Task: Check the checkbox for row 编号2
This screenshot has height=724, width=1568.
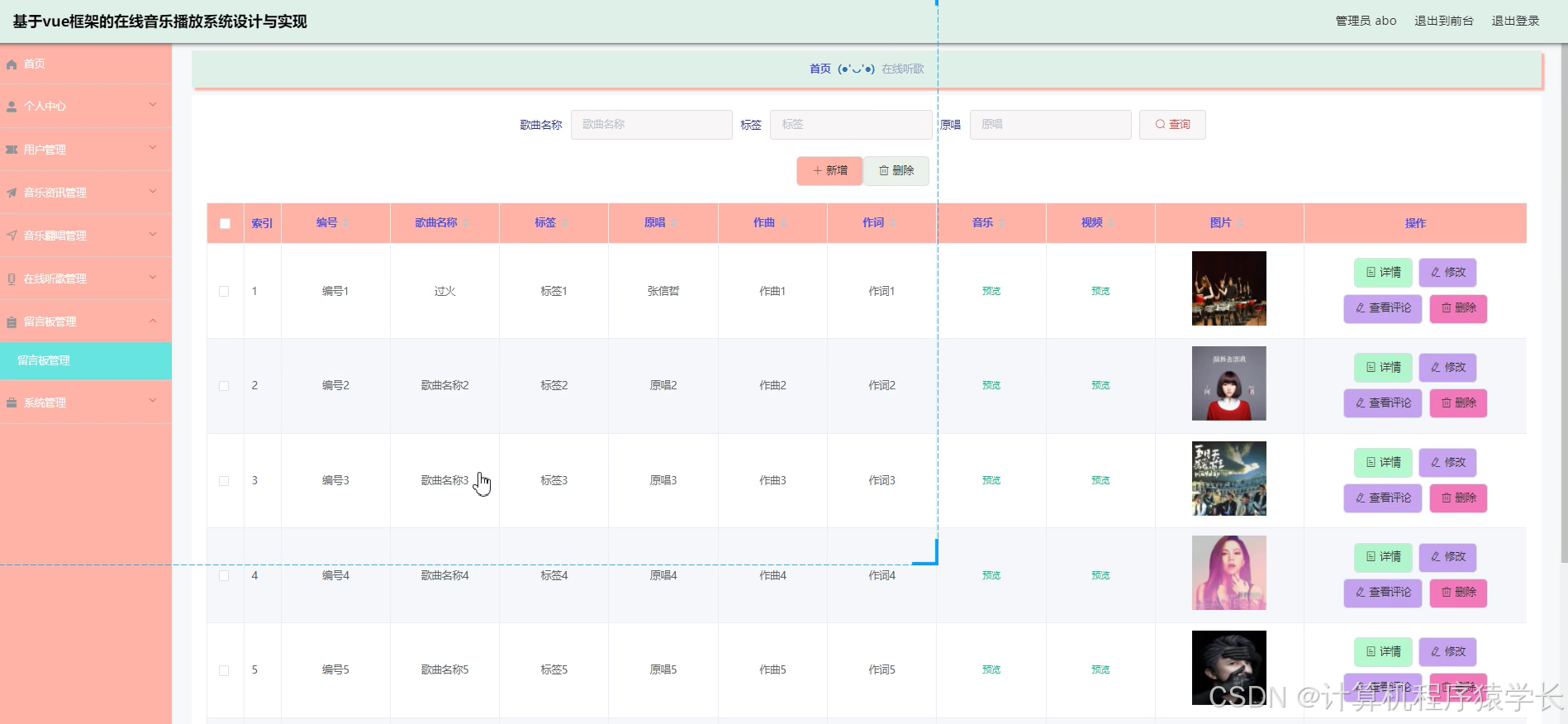Action: pyautogui.click(x=224, y=386)
